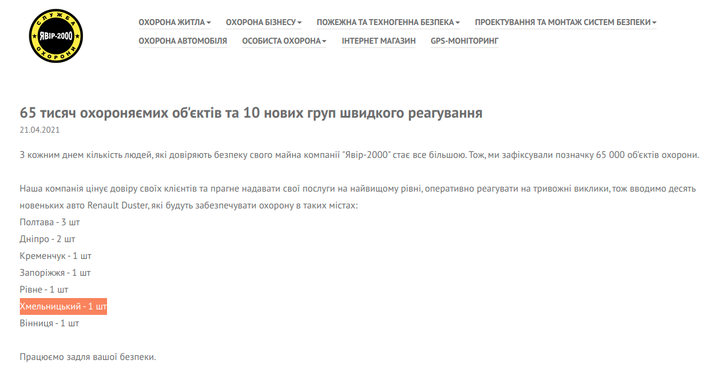727x373 pixels.
Task: Click highlighted Хмельницький - 1 шт line
Action: pyautogui.click(x=63, y=306)
